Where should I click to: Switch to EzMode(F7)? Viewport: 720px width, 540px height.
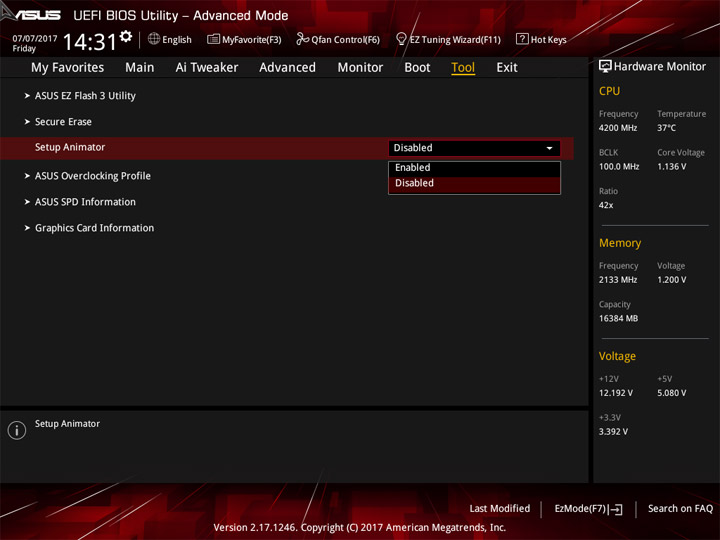point(588,509)
